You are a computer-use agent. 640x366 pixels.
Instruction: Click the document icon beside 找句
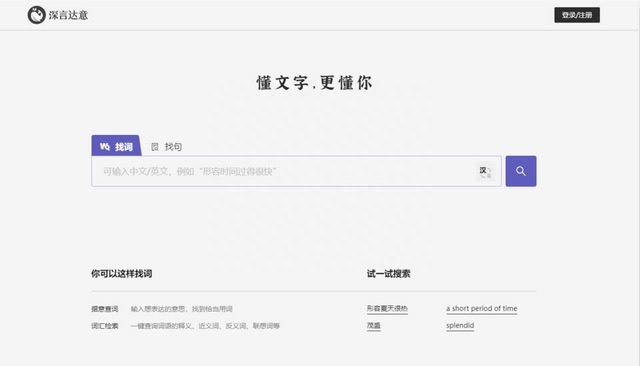155,147
